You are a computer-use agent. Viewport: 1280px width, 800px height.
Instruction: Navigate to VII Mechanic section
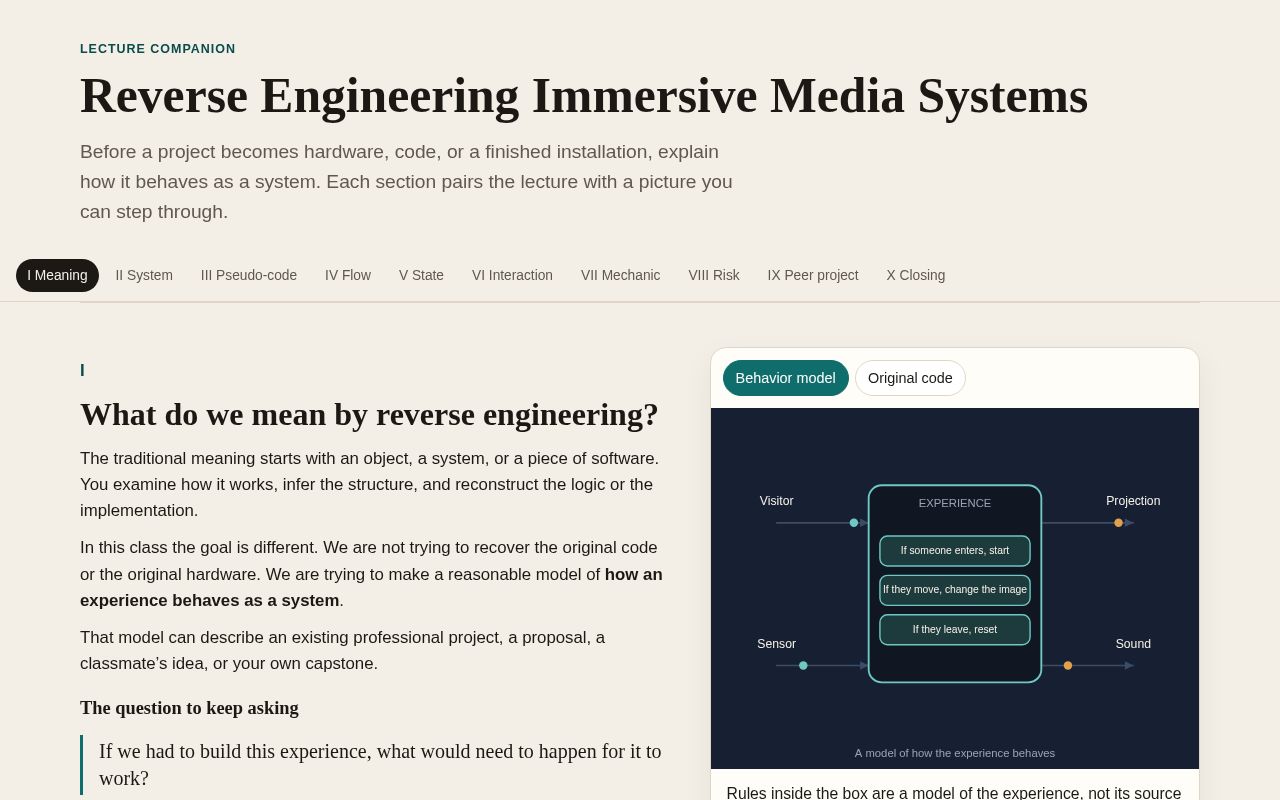pyautogui.click(x=621, y=275)
